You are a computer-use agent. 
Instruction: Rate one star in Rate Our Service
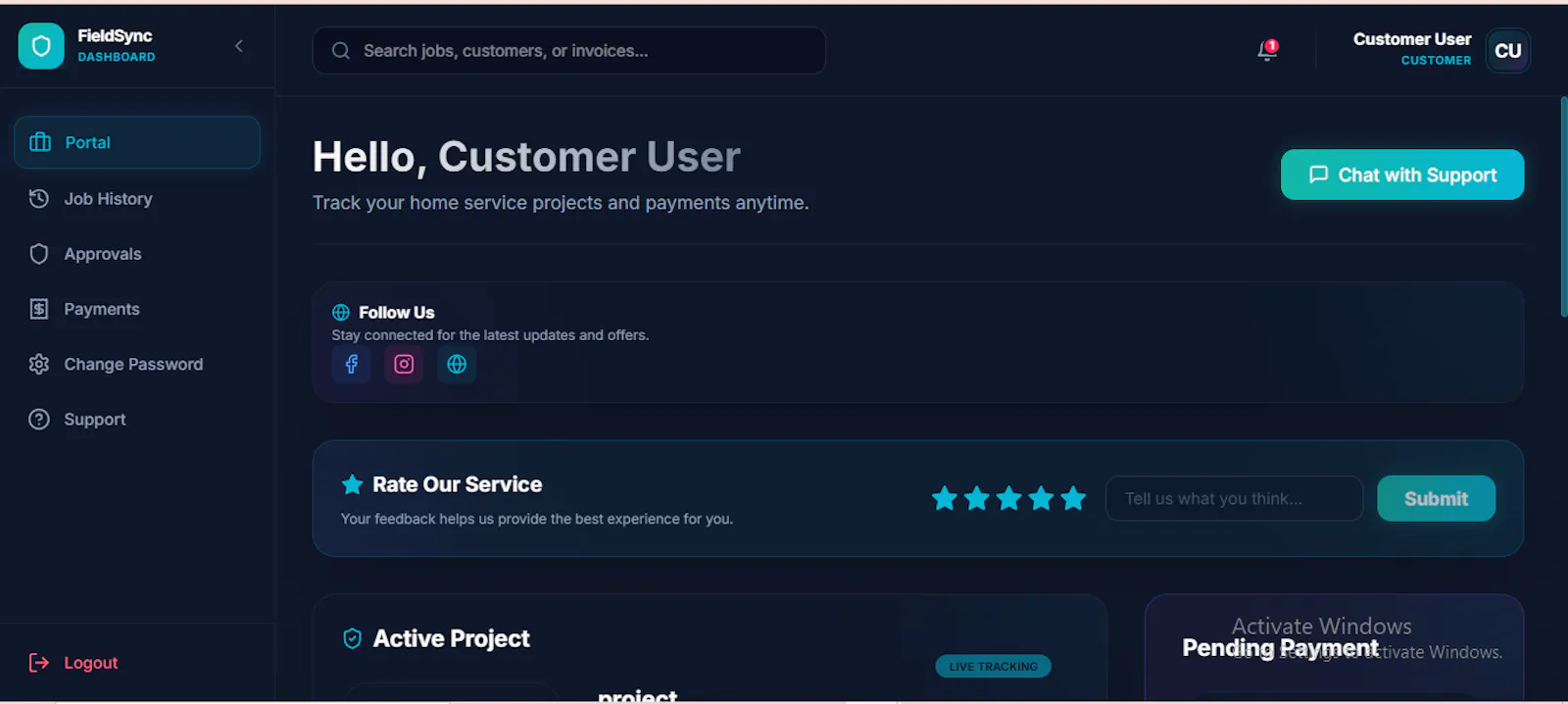[945, 498]
